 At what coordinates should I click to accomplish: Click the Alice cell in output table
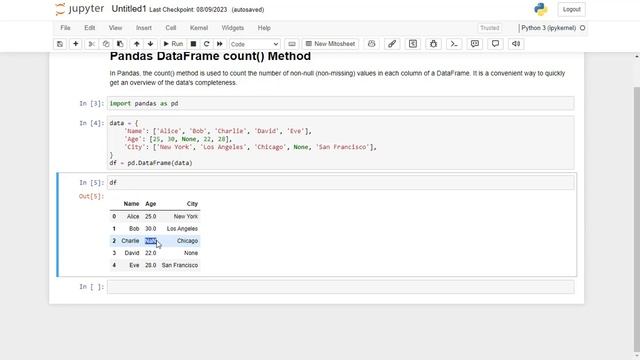click(x=133, y=216)
